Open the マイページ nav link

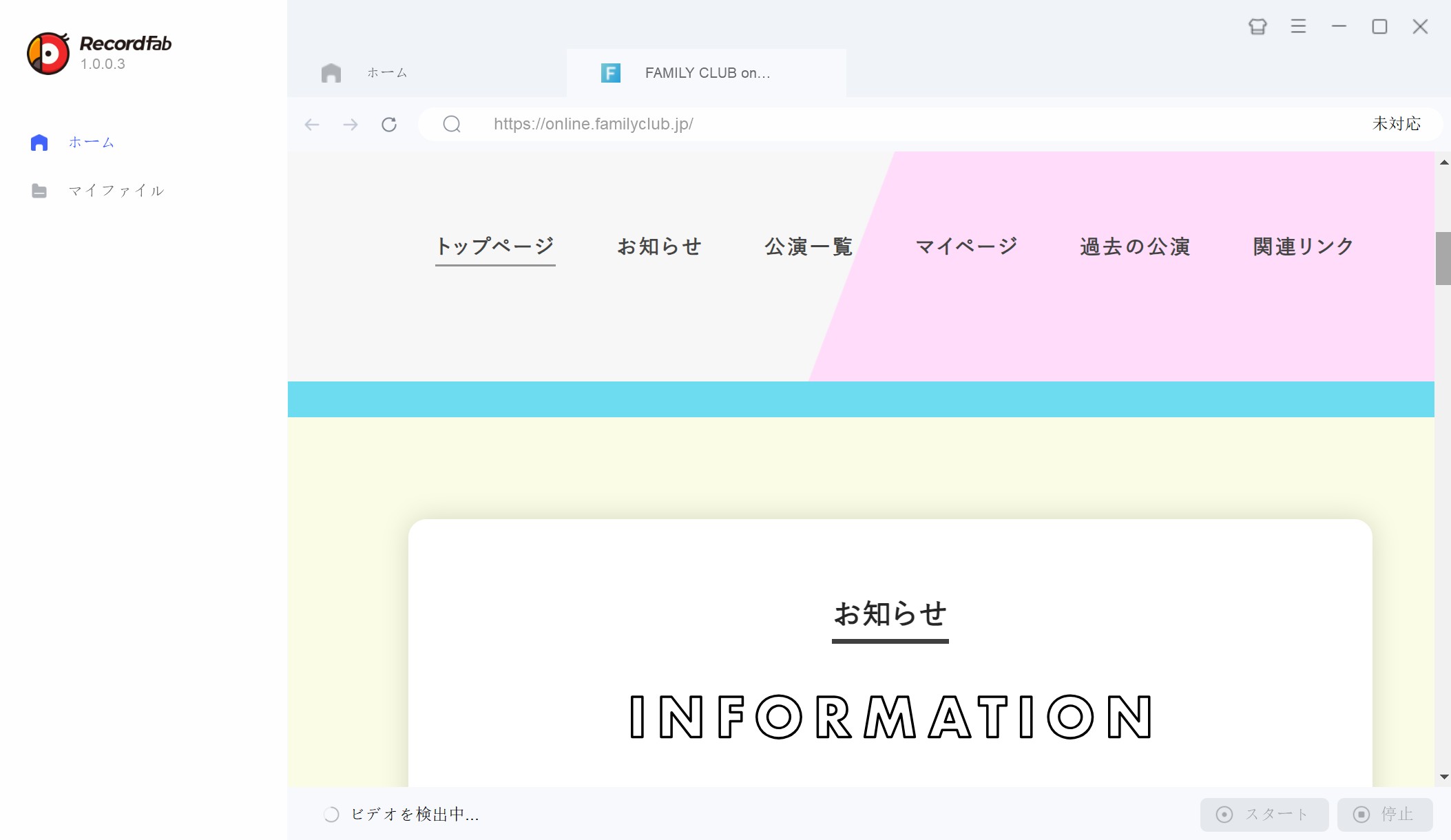tap(966, 246)
